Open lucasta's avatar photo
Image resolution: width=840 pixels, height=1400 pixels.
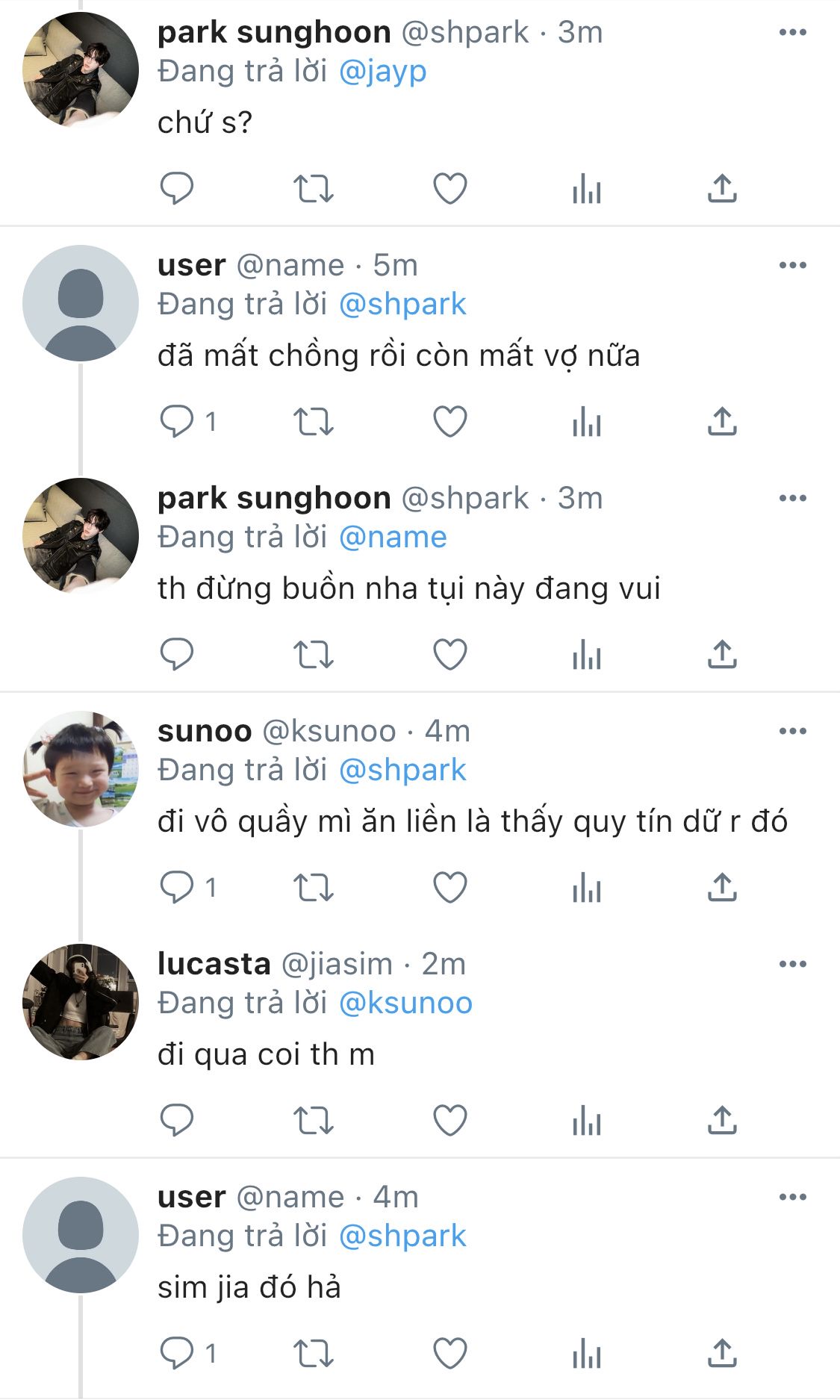click(81, 1002)
